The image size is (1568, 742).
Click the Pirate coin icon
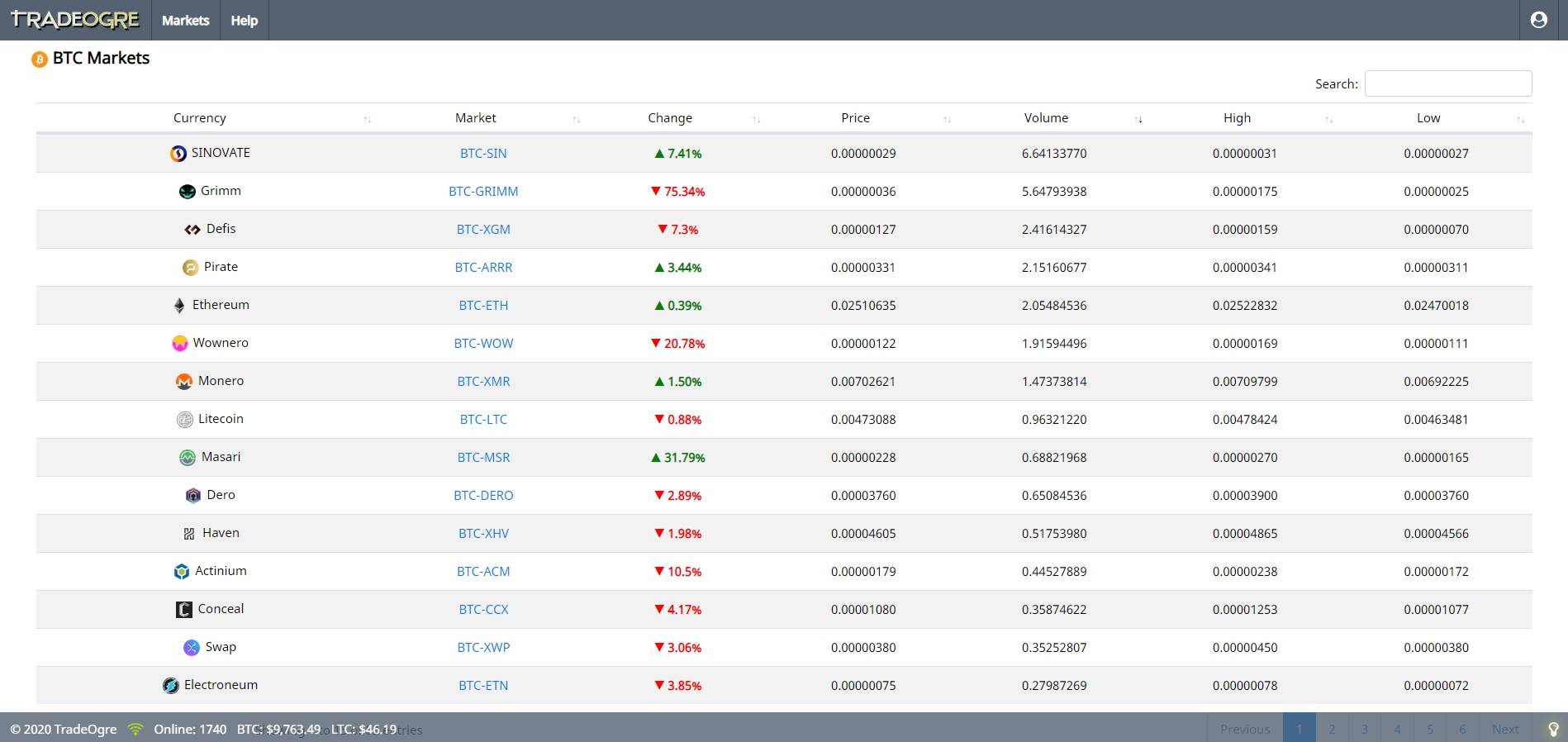(x=190, y=268)
